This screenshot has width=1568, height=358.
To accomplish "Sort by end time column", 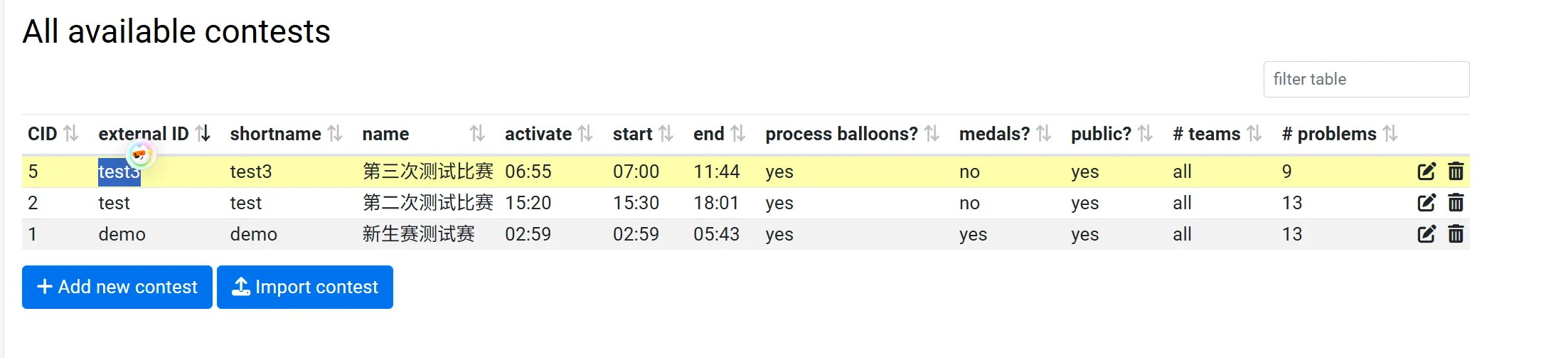I will [x=738, y=134].
